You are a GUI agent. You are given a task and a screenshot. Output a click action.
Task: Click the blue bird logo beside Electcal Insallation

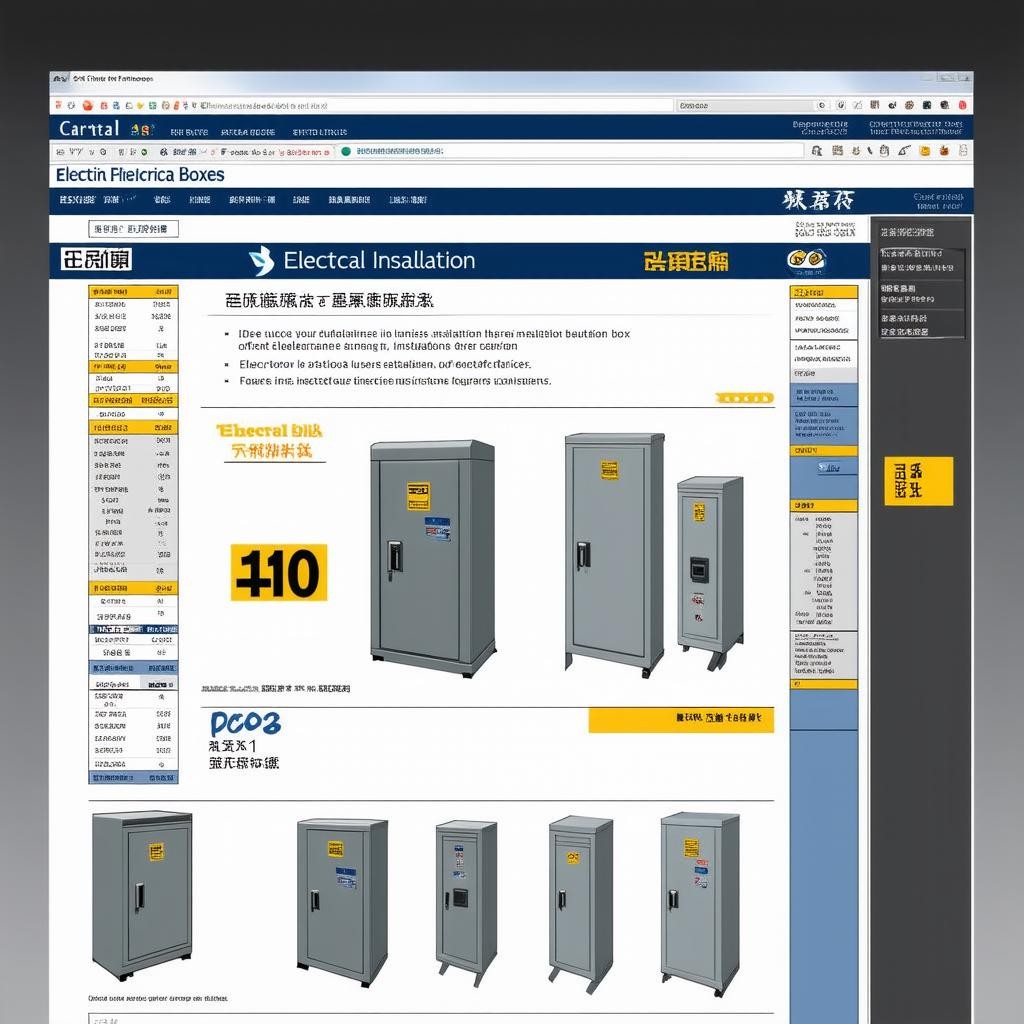click(x=261, y=261)
